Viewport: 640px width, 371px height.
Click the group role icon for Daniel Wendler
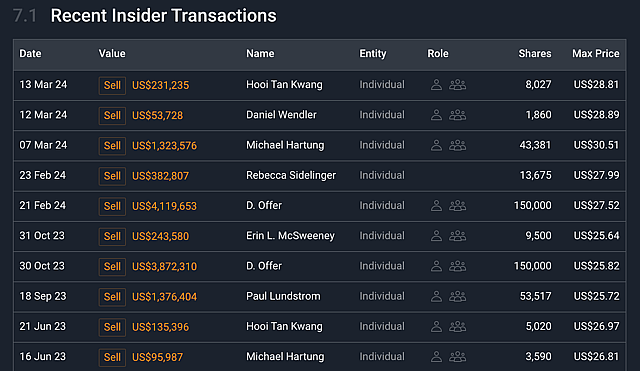458,115
